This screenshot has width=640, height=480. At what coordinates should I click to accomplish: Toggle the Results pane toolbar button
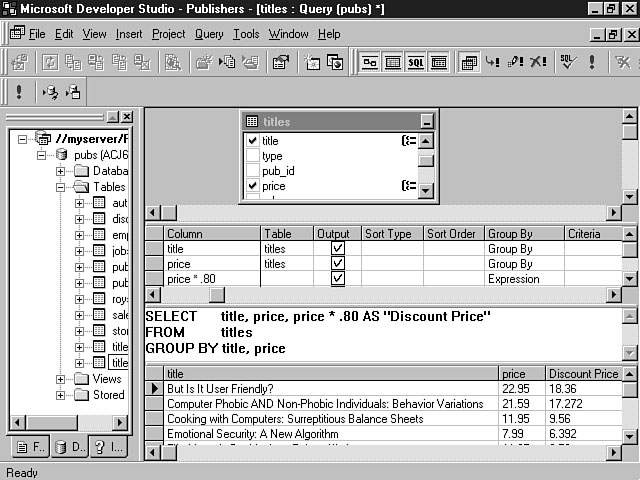pyautogui.click(x=438, y=62)
